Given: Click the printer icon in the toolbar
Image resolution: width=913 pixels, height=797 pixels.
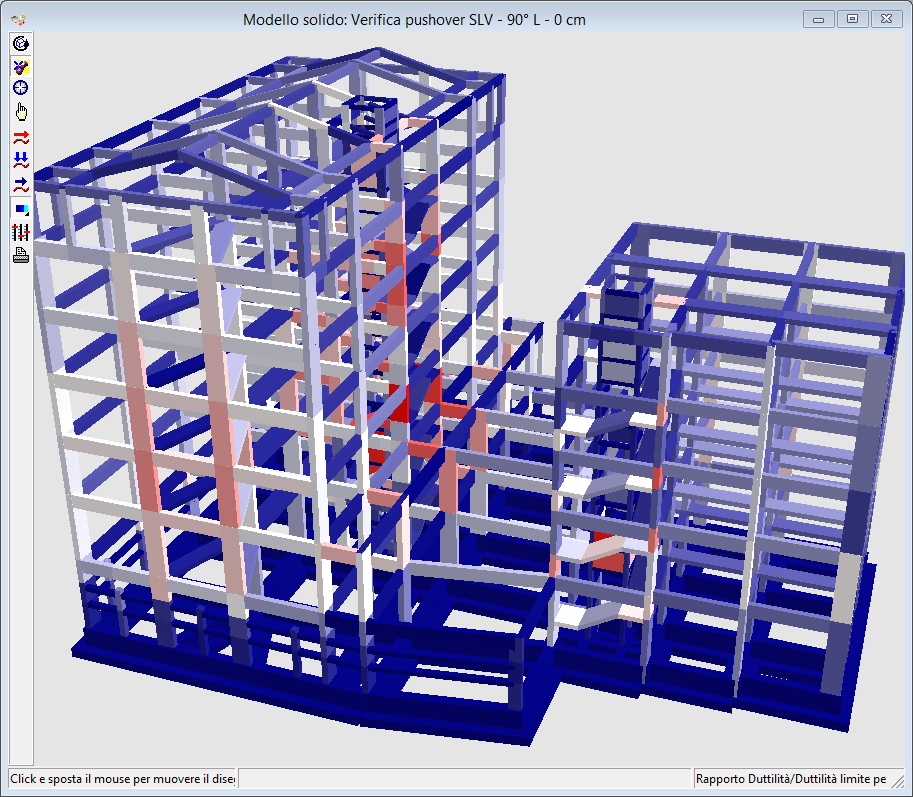Looking at the screenshot, I should 20,255.
